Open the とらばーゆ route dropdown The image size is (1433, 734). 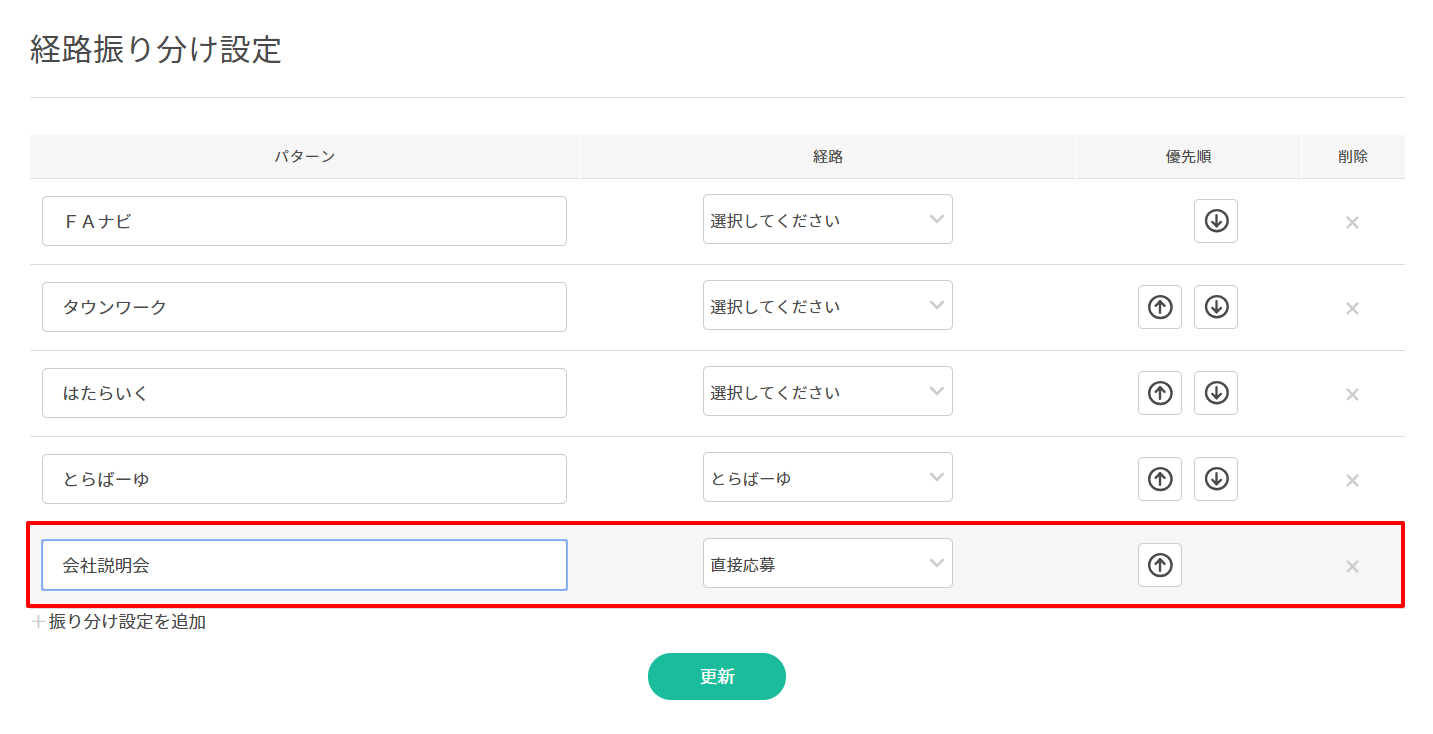(x=827, y=478)
